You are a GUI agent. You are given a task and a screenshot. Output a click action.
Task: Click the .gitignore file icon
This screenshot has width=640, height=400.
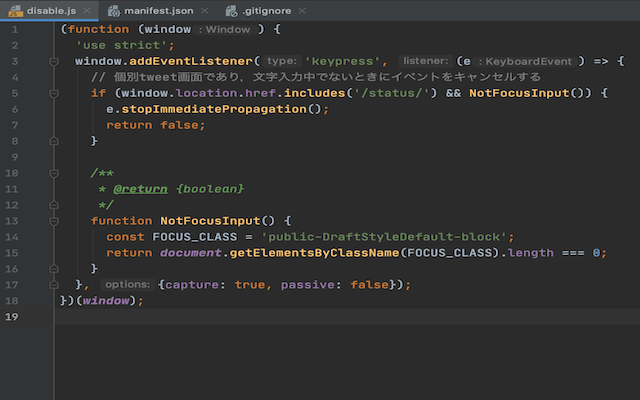click(231, 11)
